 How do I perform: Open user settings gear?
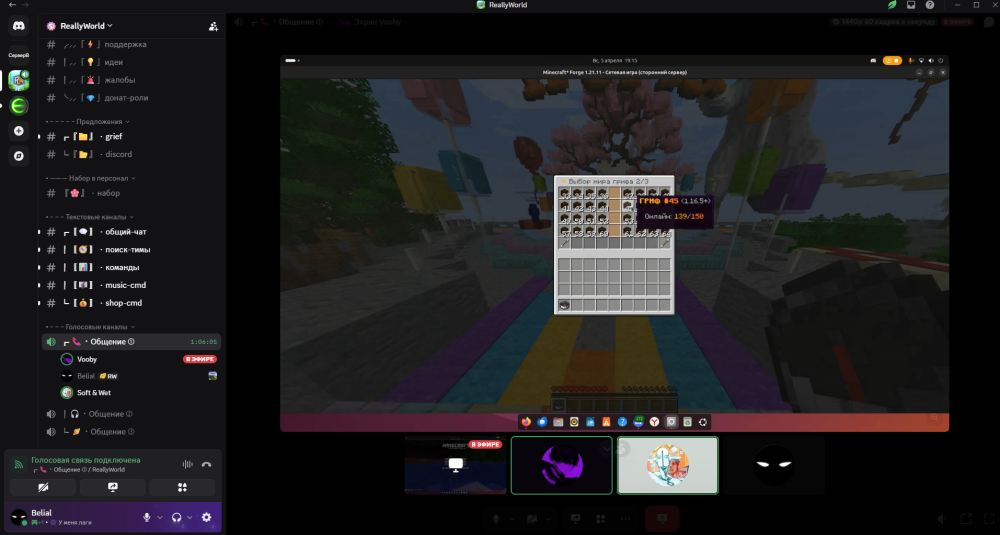[207, 517]
